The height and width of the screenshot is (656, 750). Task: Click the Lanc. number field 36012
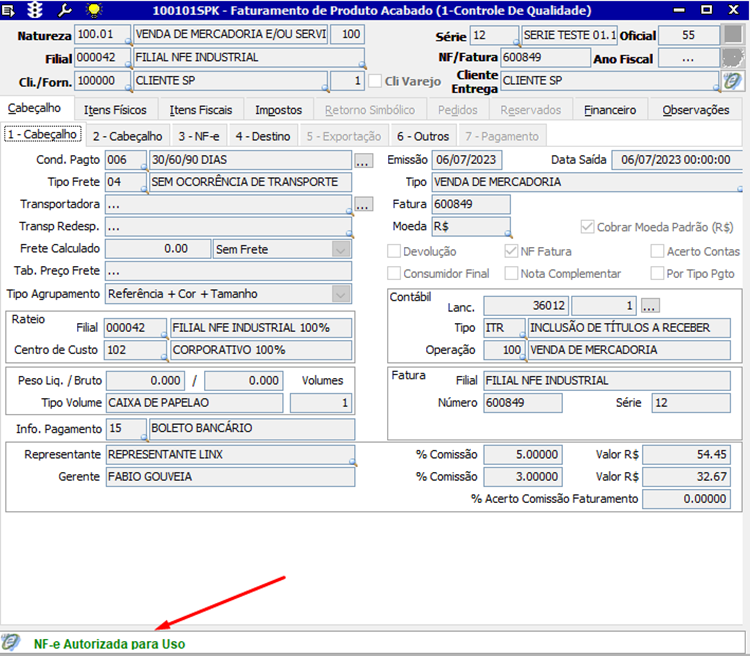(x=526, y=306)
